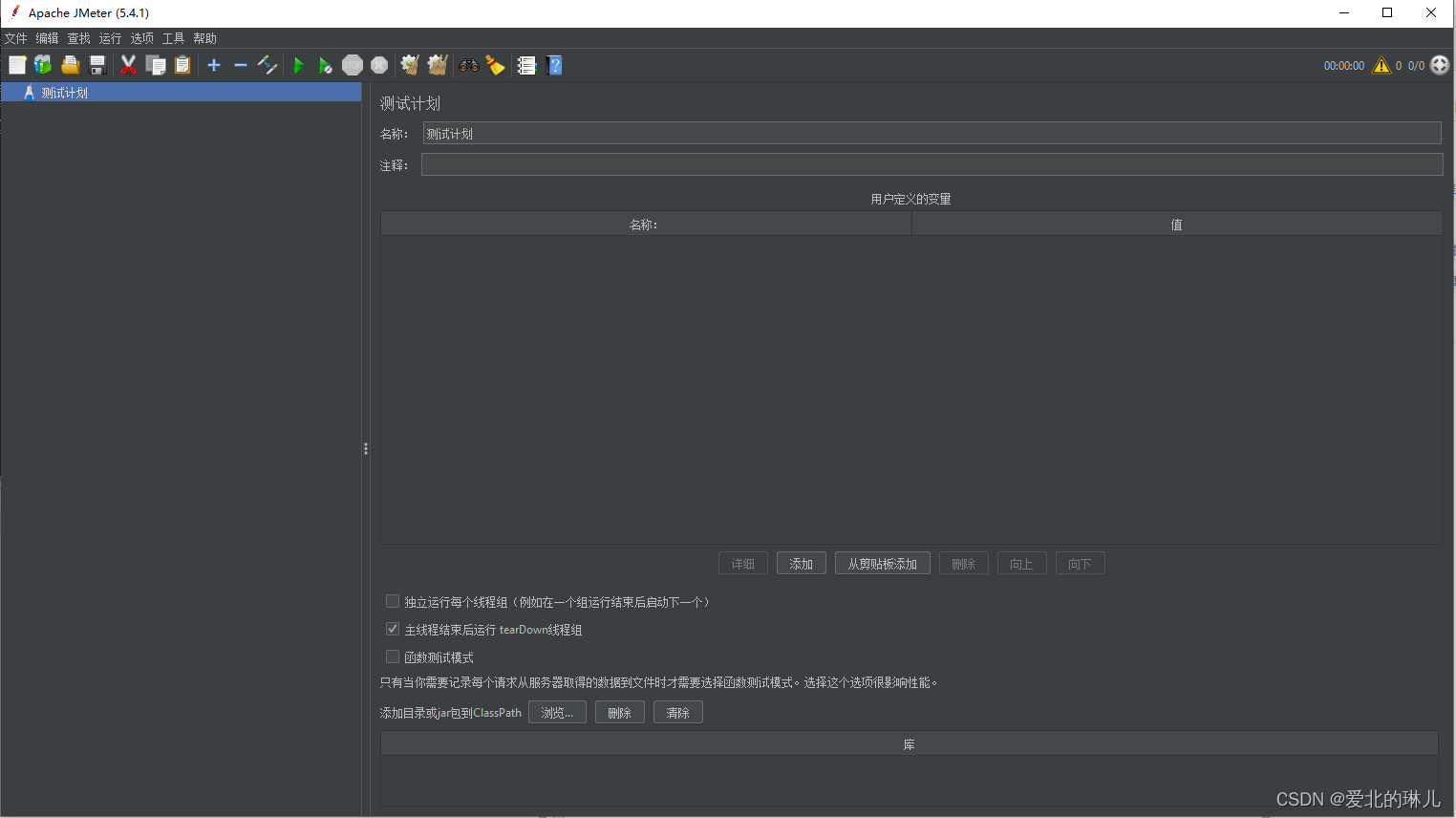Open the Help question mark icon
Image resolution: width=1456 pixels, height=818 pixels.
(x=554, y=65)
